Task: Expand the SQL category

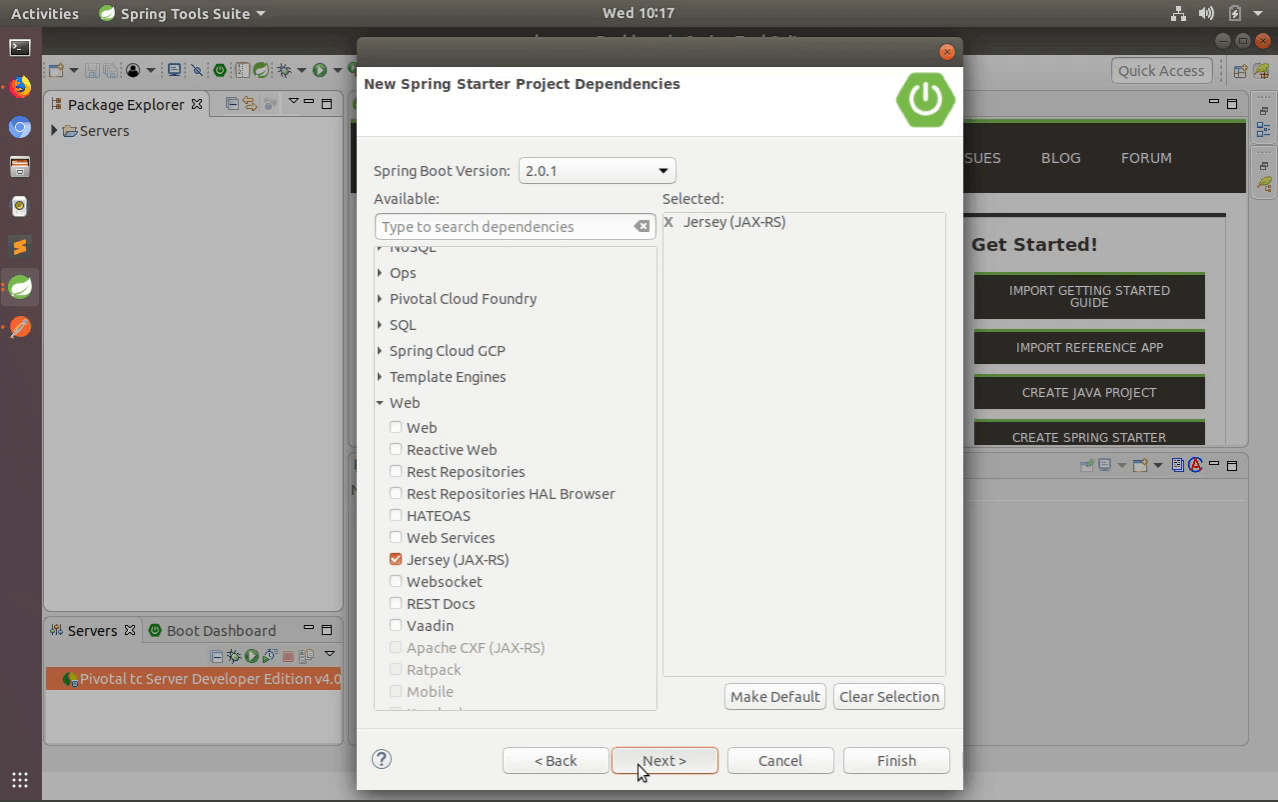Action: coord(380,324)
